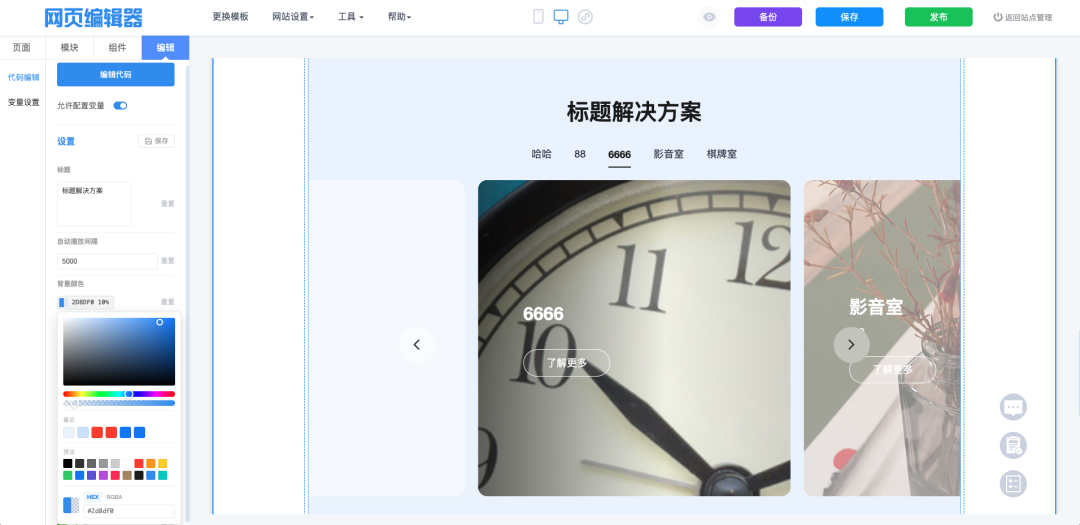Select the 88 carousel tab
Viewport: 1080px width, 525px height.
tap(580, 154)
